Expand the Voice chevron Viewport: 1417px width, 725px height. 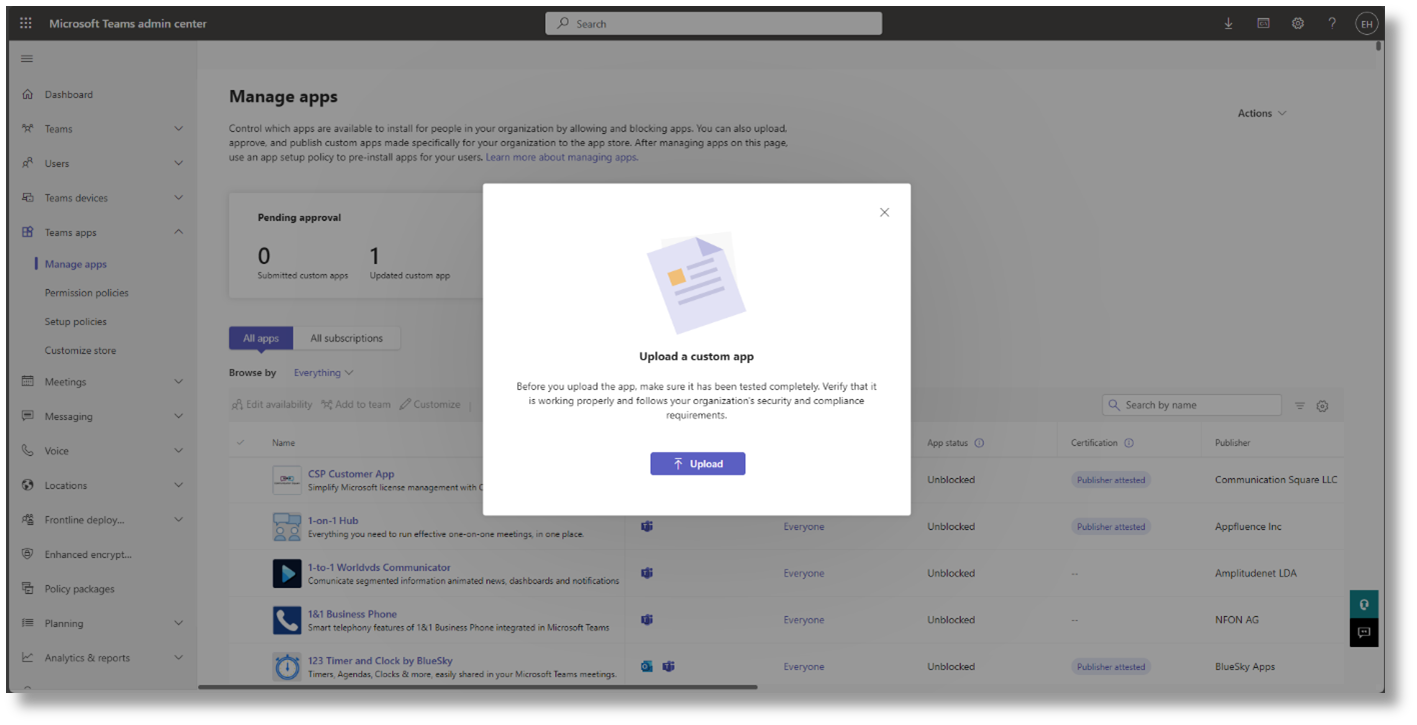[178, 451]
